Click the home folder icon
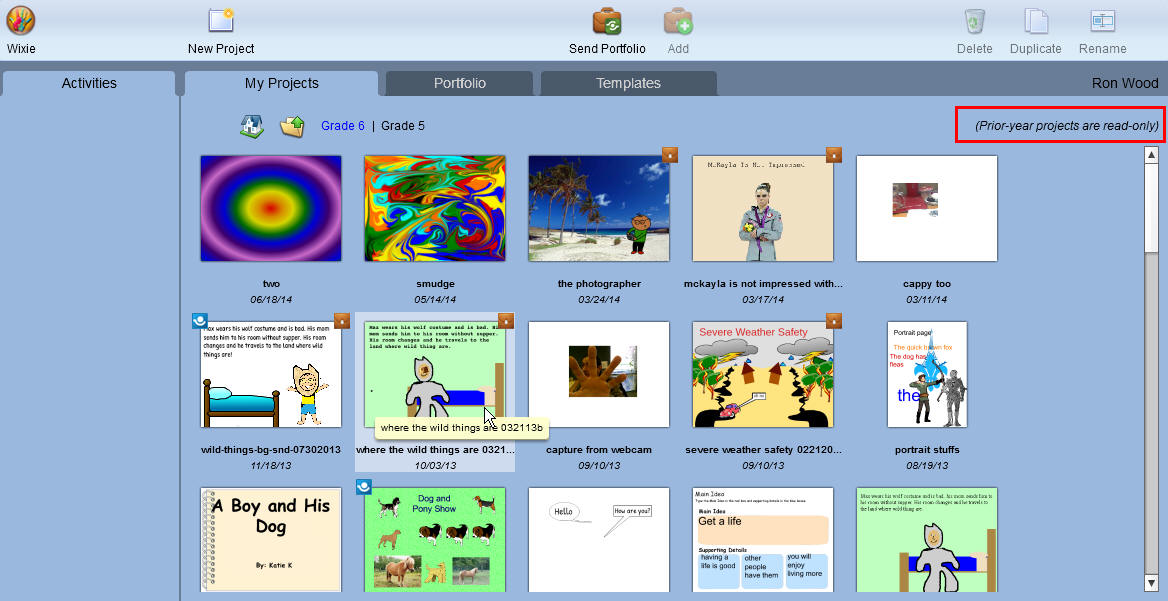Viewport: 1168px width, 601px height. pos(252,126)
